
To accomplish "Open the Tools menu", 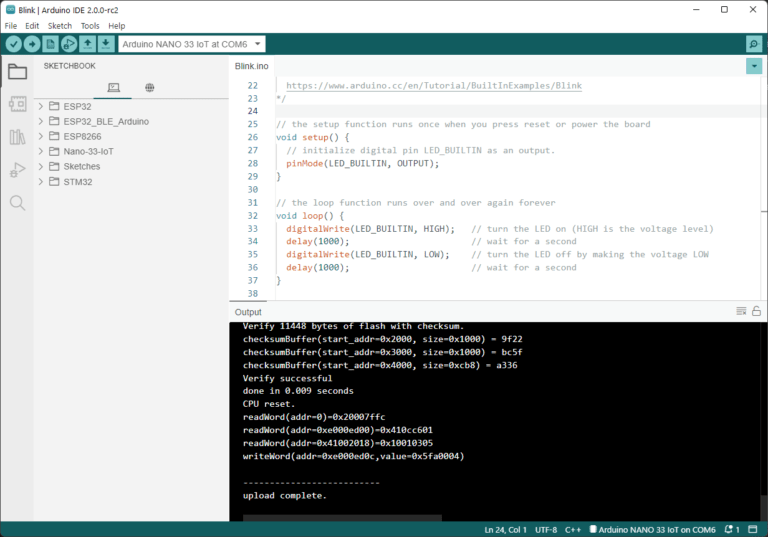I will point(90,25).
